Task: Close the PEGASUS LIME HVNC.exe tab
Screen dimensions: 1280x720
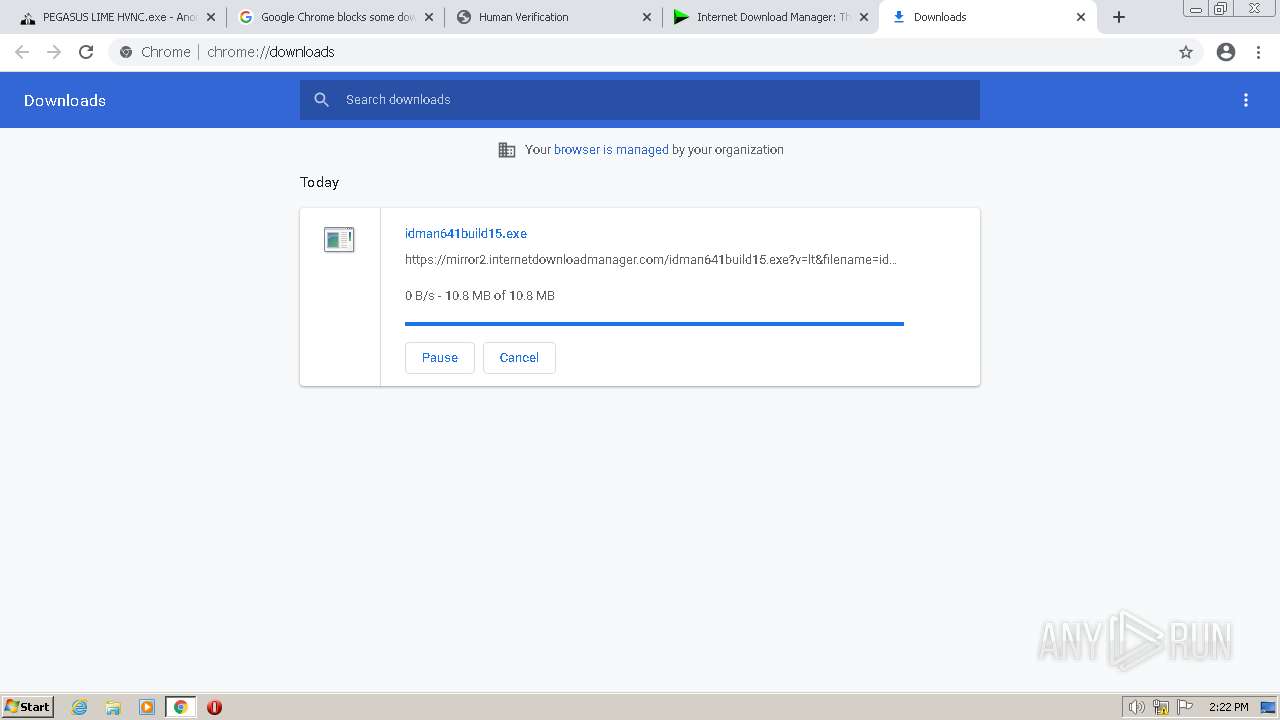Action: pos(211,17)
